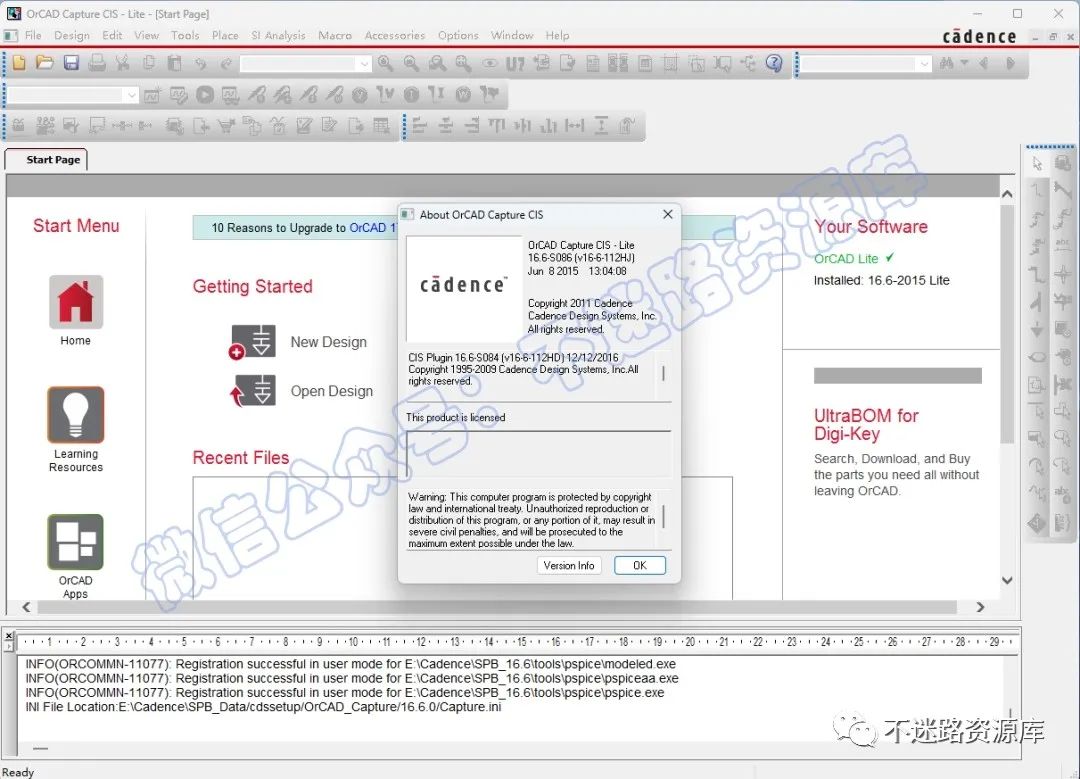Select the Start Page tab
This screenshot has width=1080, height=779.
pyautogui.click(x=47, y=159)
